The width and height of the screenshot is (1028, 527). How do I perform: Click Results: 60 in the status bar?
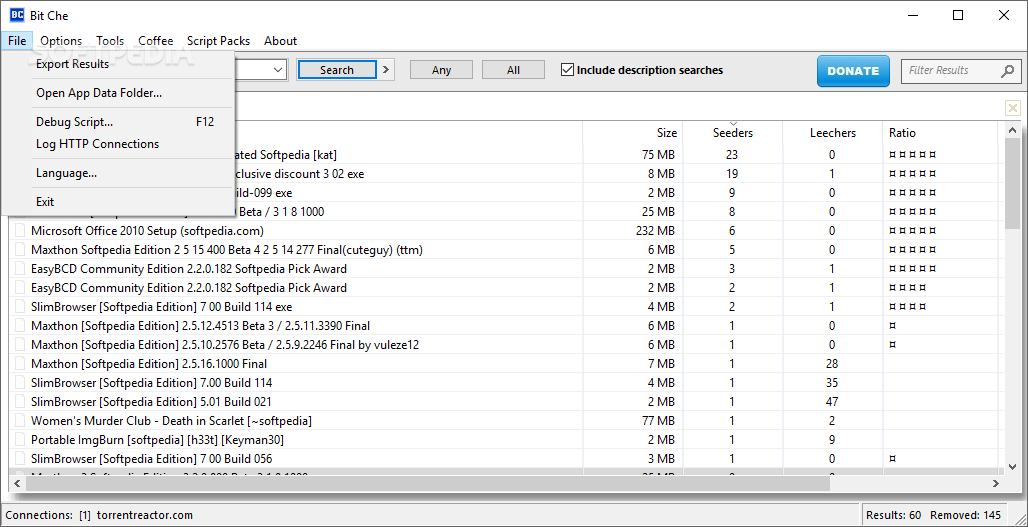pyautogui.click(x=895, y=515)
